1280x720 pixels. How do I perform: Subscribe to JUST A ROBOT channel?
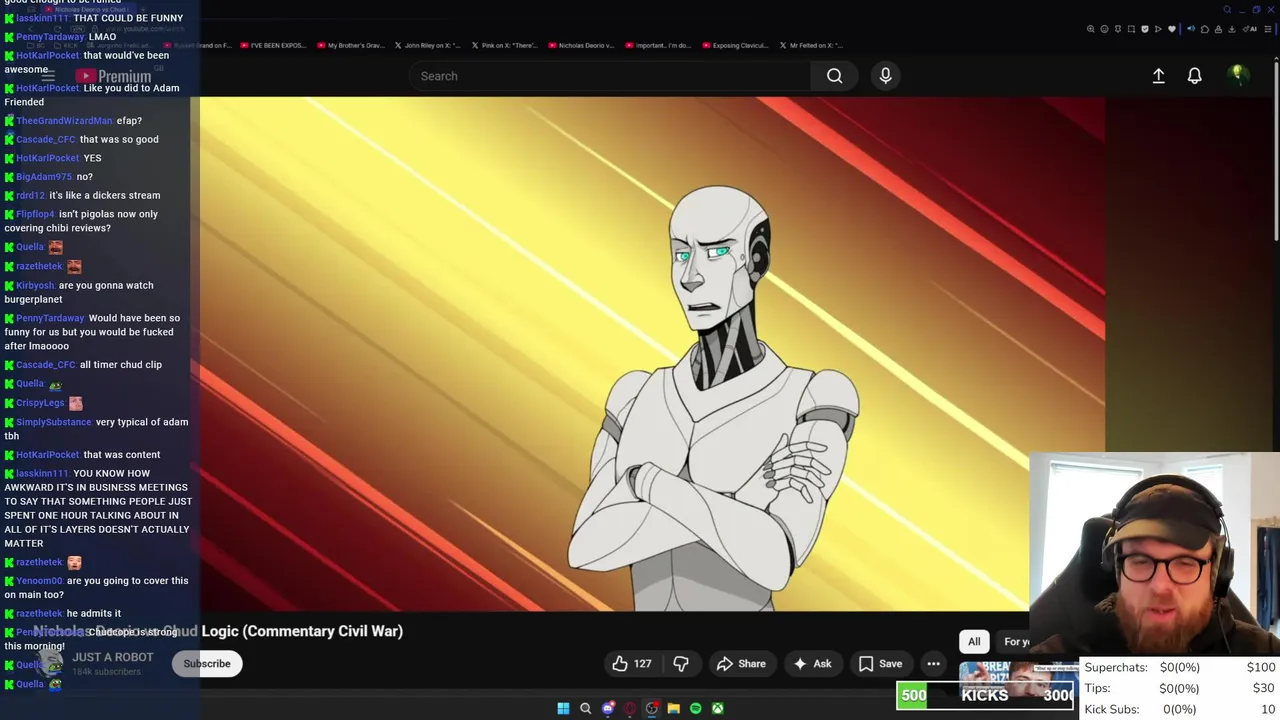click(x=207, y=664)
